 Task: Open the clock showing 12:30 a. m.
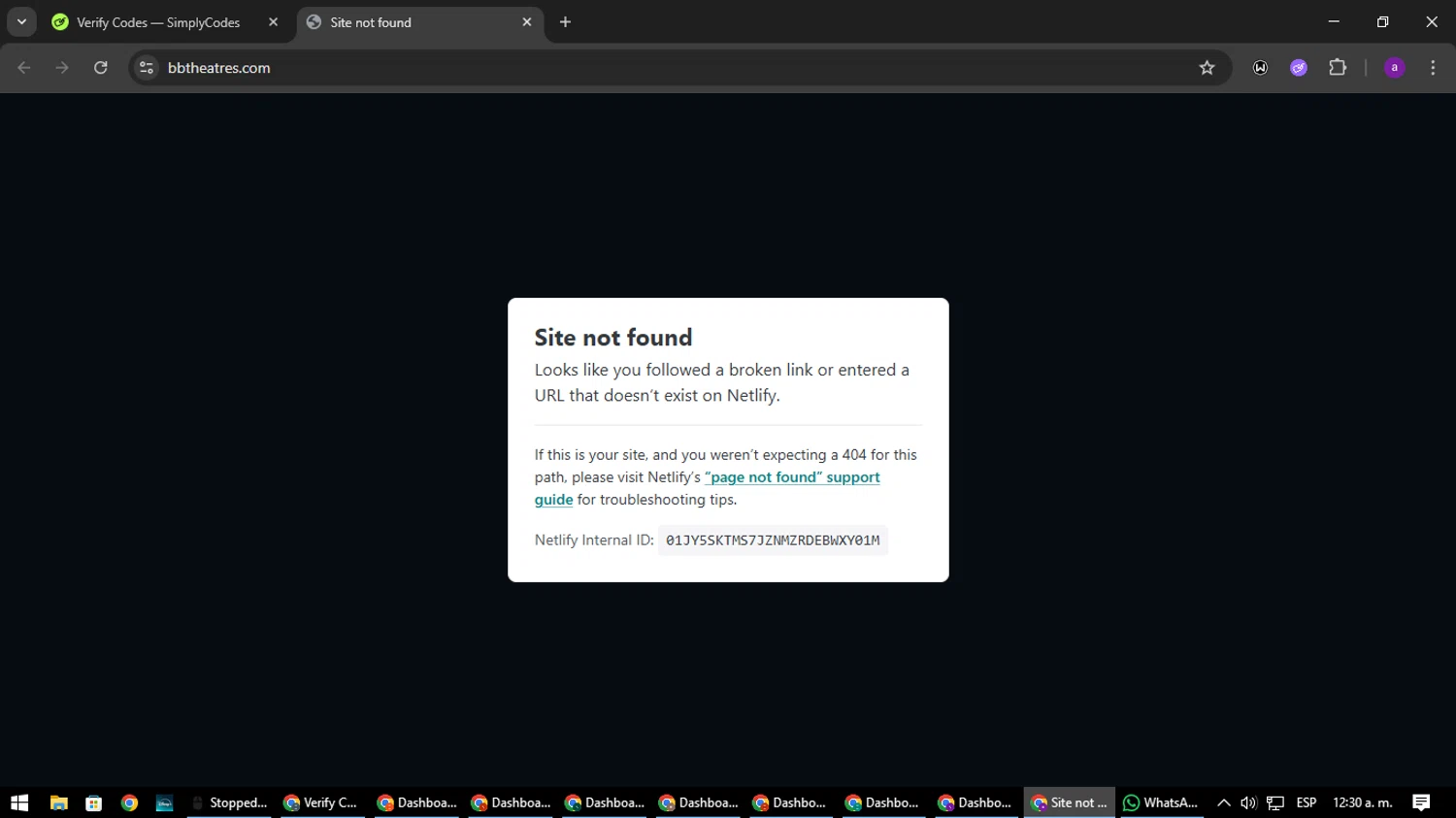1363,802
